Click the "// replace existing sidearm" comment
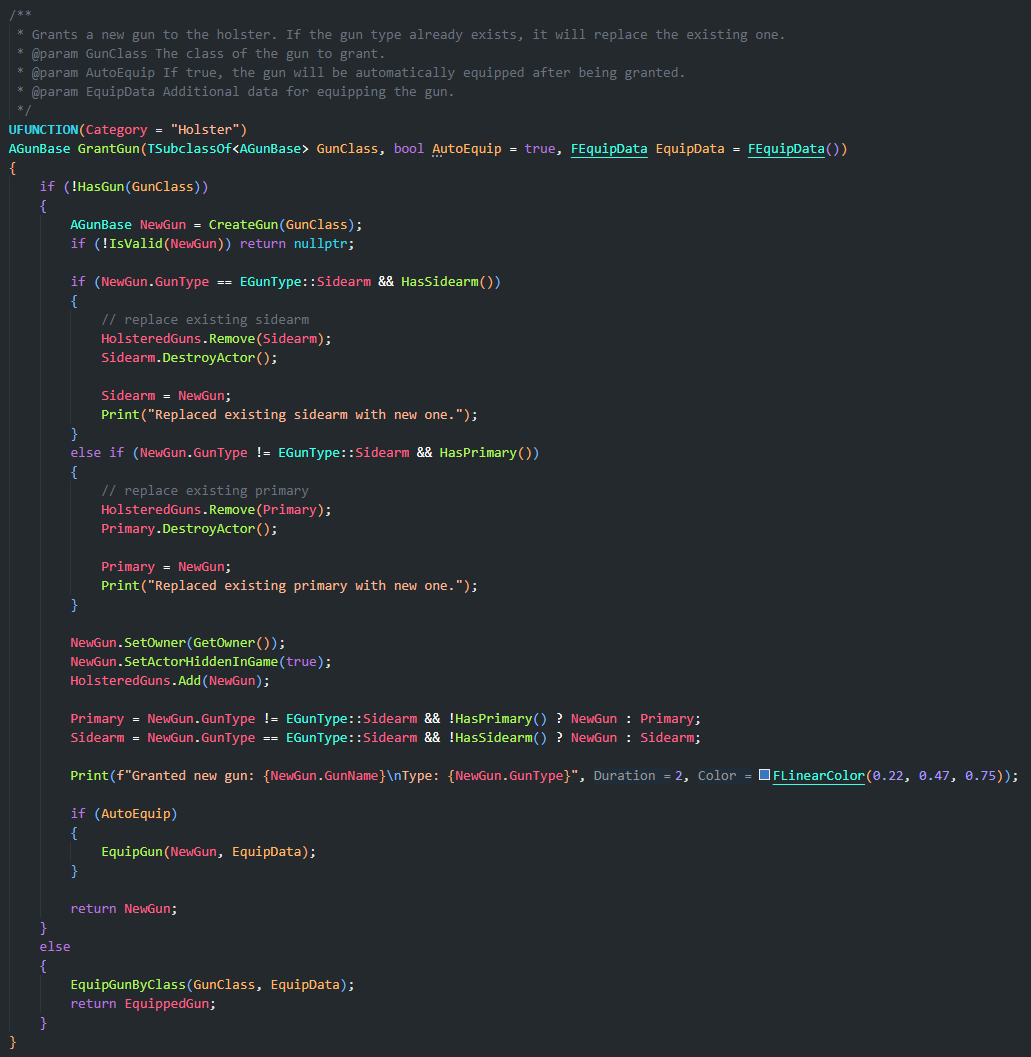Image resolution: width=1031 pixels, height=1057 pixels. (205, 319)
